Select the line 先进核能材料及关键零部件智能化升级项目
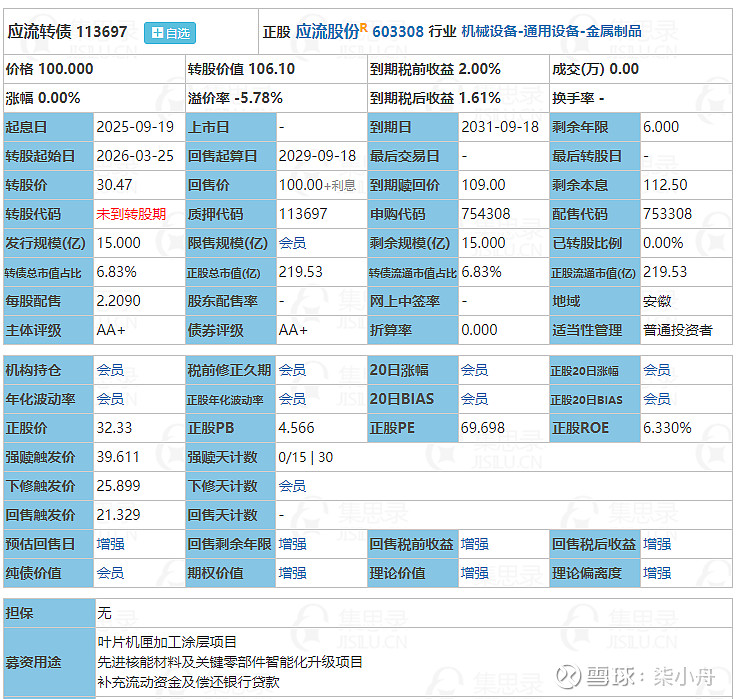Screen dimensions: 737x699 coord(230,662)
